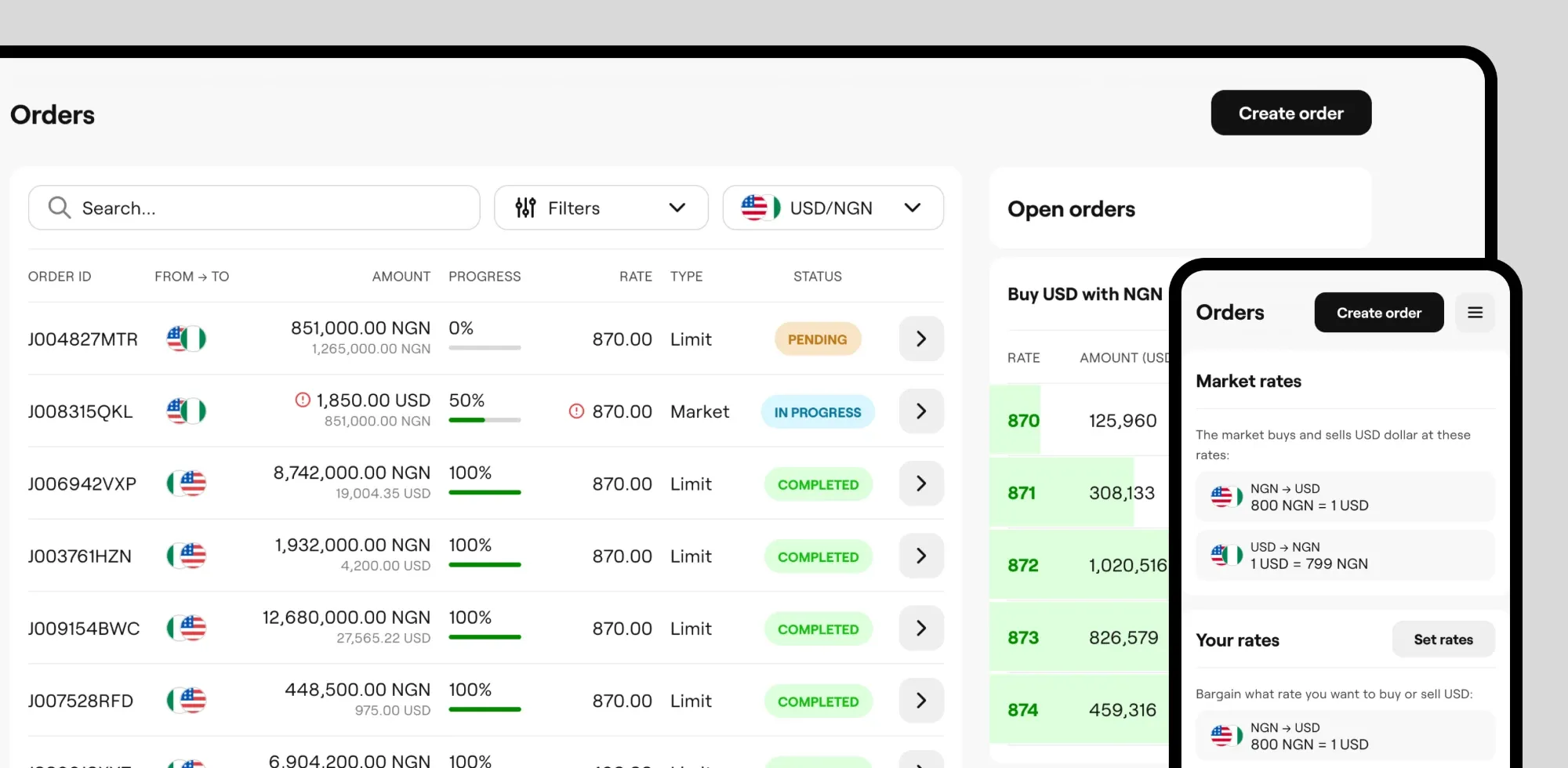Focus the Search input field
This screenshot has width=1568, height=768.
[x=254, y=208]
